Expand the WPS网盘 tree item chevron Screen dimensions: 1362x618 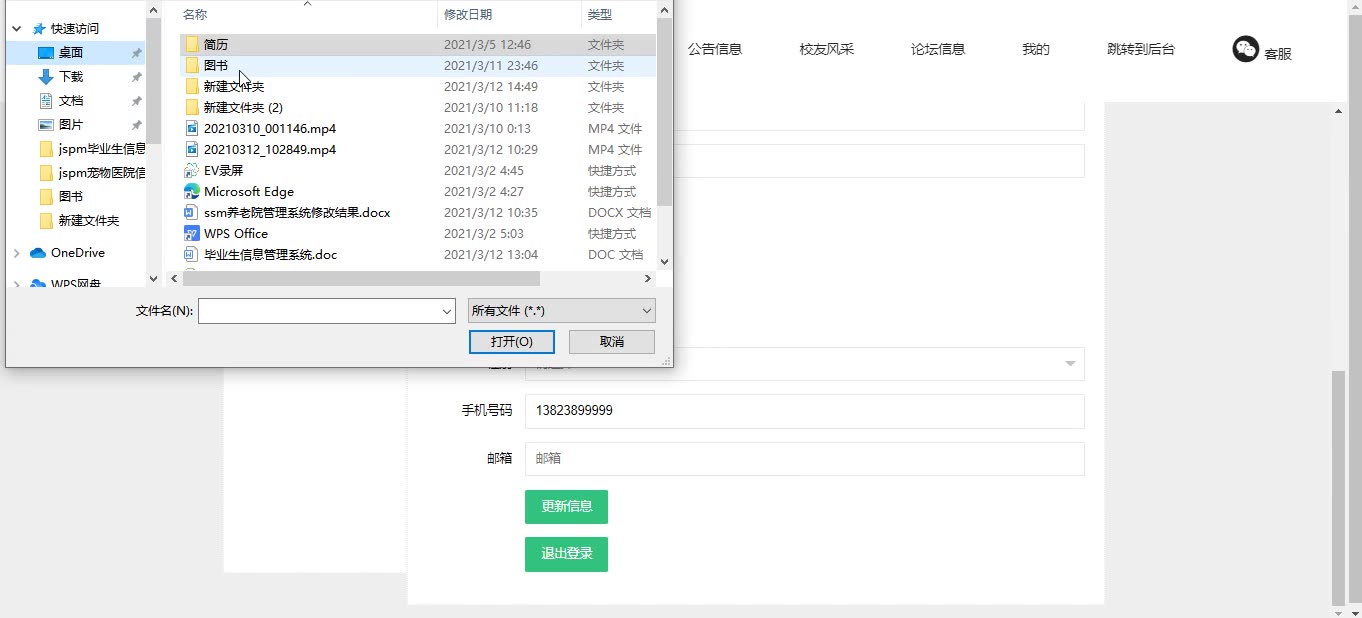pos(16,284)
